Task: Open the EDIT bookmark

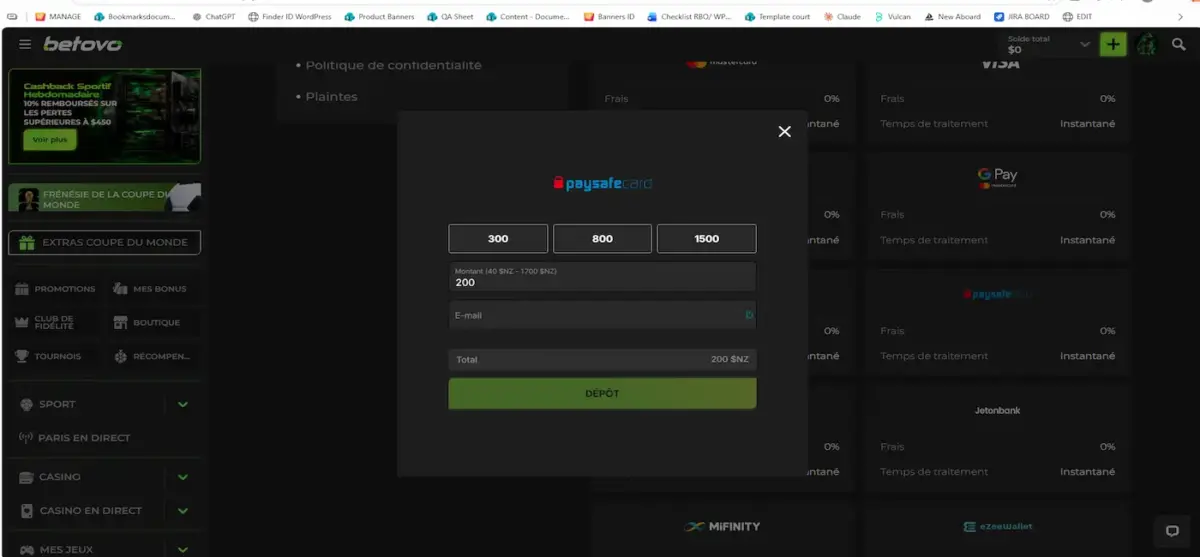Action: [x=1078, y=17]
